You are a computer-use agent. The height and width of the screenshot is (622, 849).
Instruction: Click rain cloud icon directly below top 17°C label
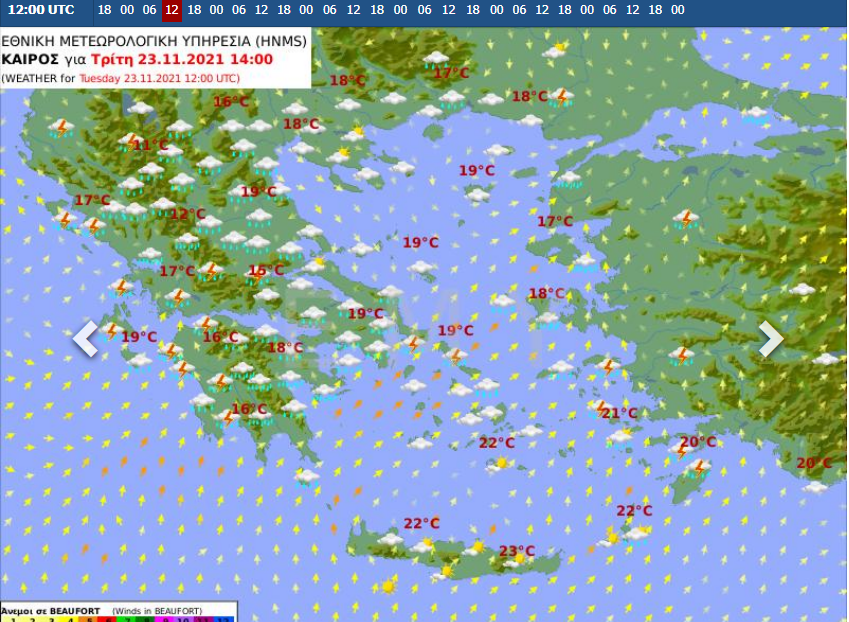(x=452, y=98)
